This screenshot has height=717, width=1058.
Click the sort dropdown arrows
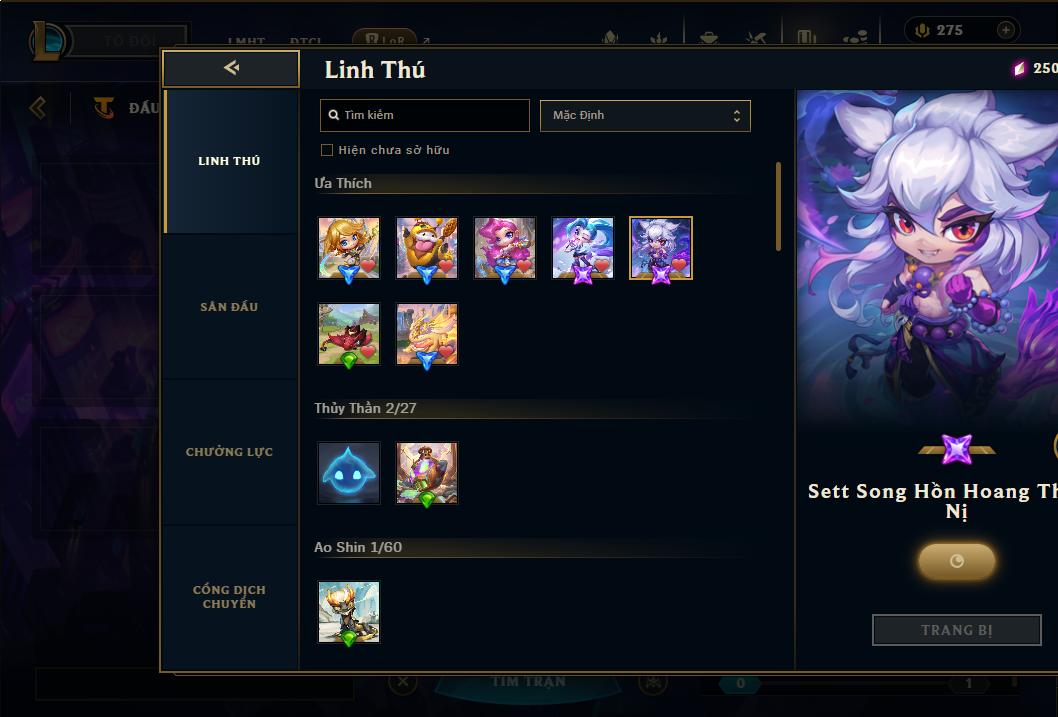point(737,116)
